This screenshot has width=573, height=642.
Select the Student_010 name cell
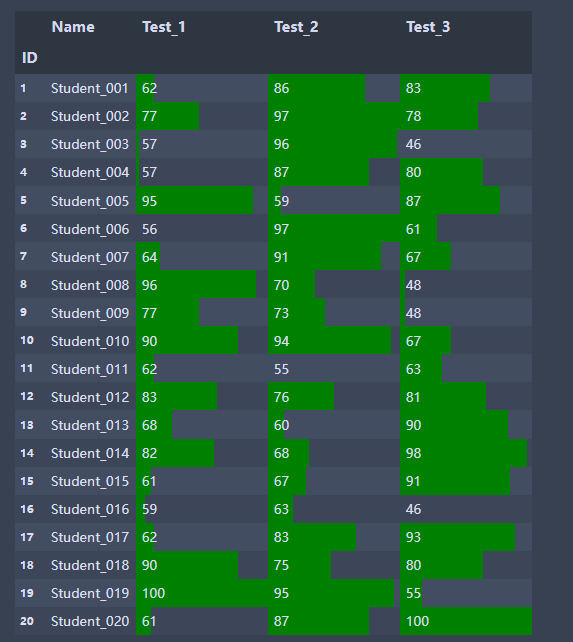[x=90, y=341]
